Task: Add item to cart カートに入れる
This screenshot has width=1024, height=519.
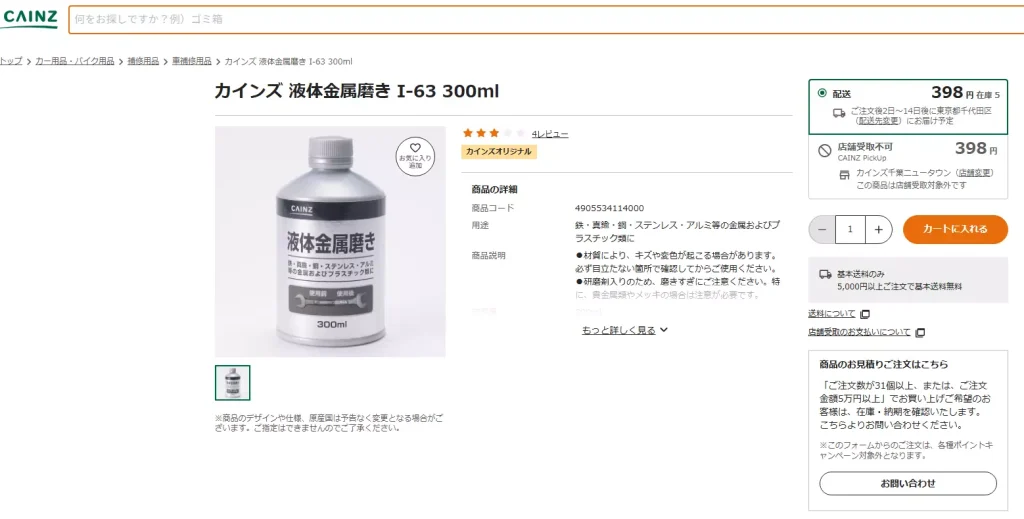Action: 955,229
